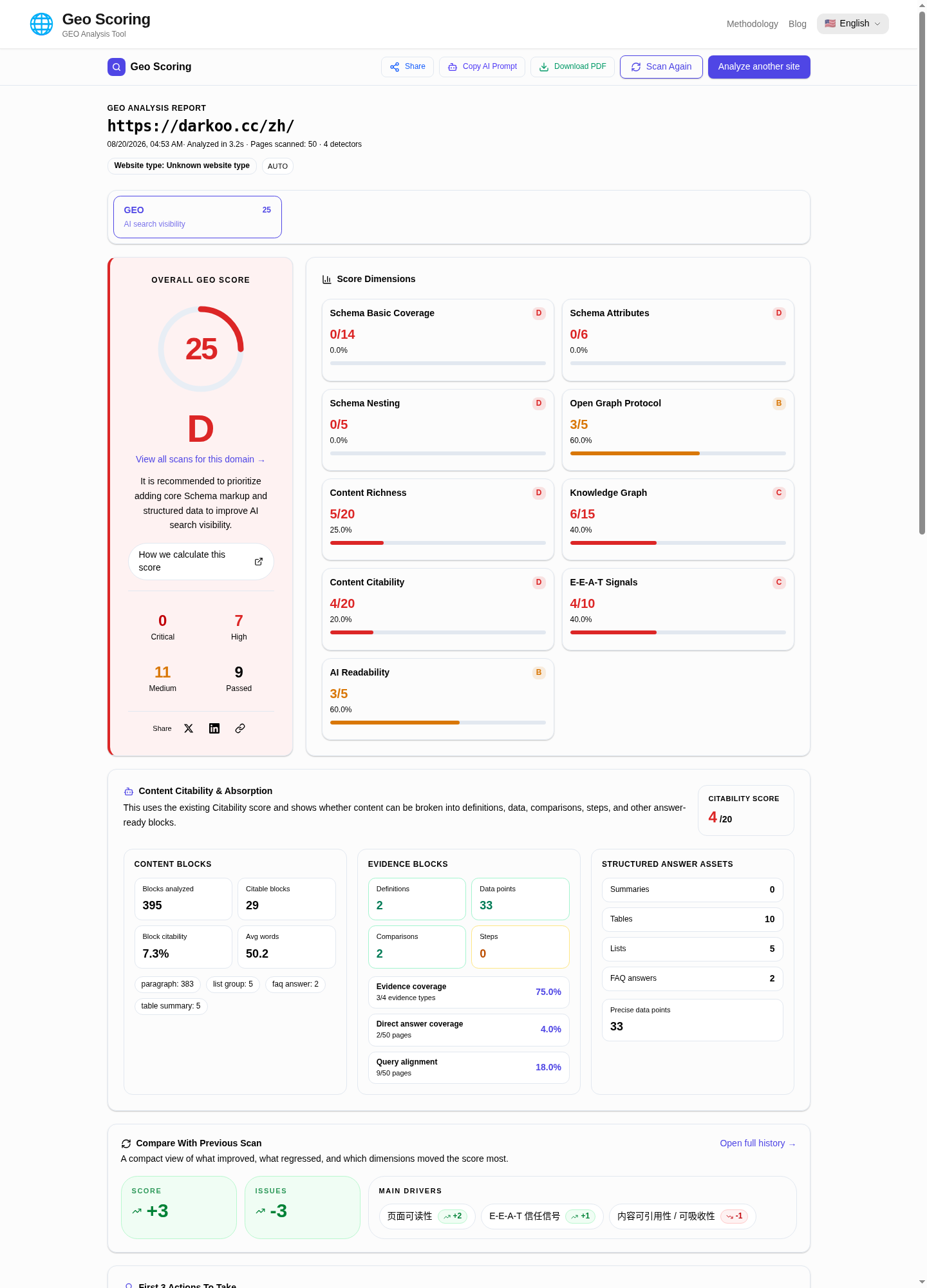Click the purple search icon beside Geo Scoring
Screen dimensions: 927x1288
(117, 67)
